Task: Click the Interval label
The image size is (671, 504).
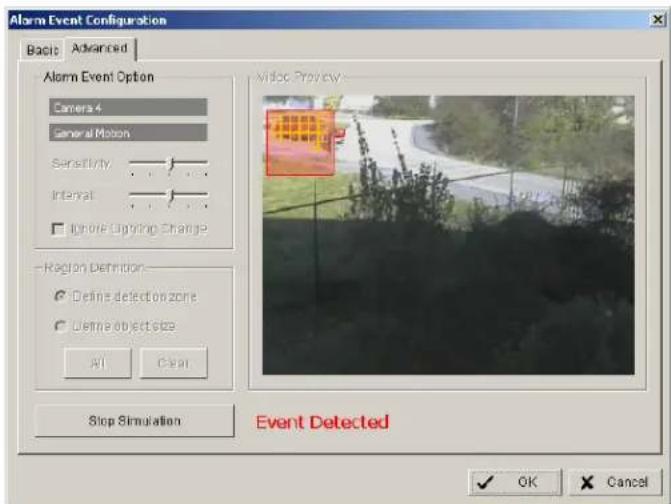Action: coord(72,196)
